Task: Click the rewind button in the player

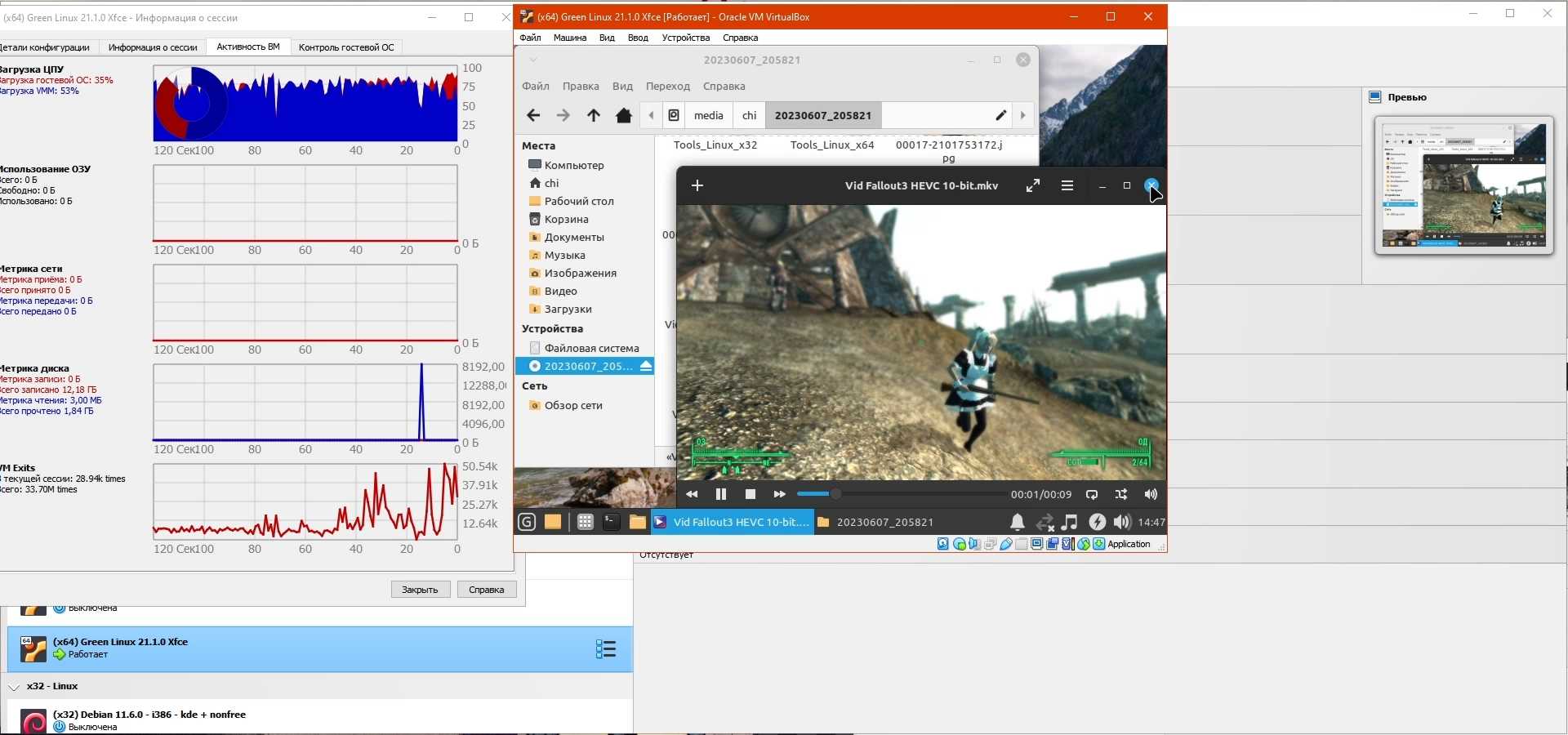Action: 692,494
